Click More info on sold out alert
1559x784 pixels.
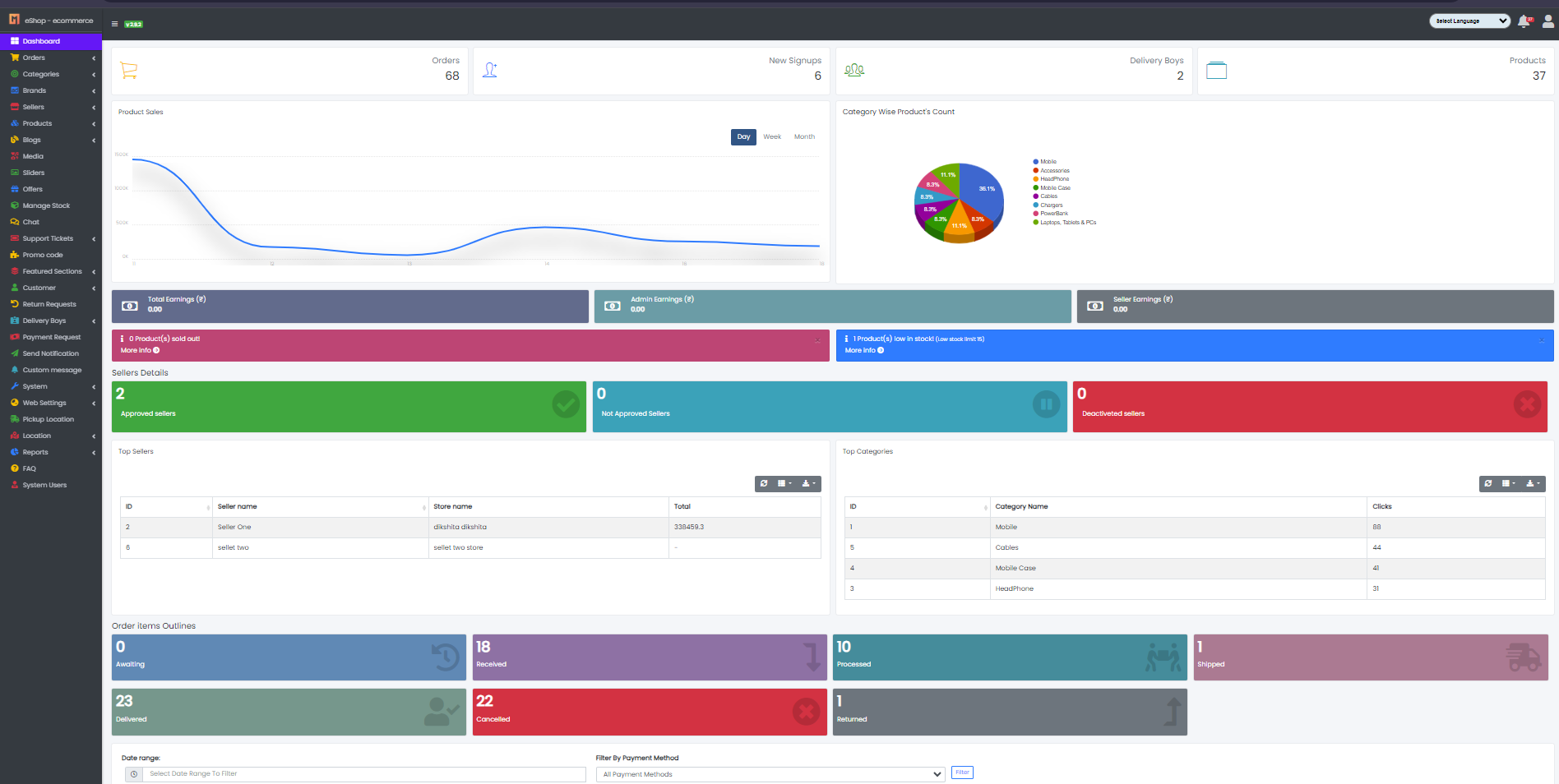coord(140,351)
